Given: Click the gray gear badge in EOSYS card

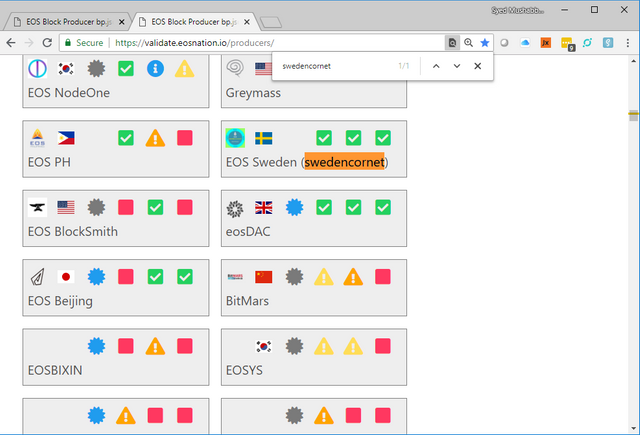Looking at the screenshot, I should (x=294, y=346).
